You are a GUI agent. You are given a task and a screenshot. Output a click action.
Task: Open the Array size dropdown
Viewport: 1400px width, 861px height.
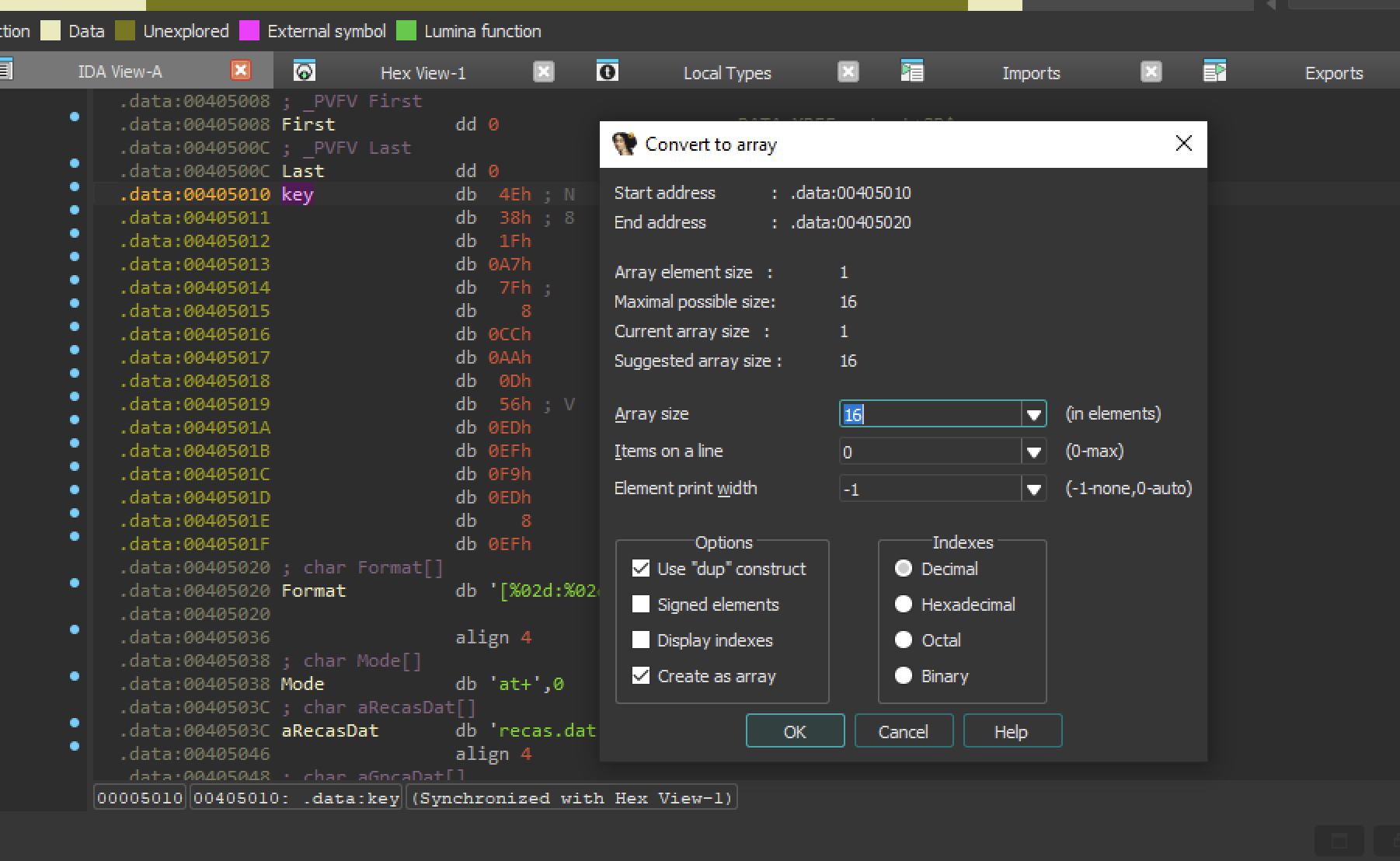click(1033, 414)
